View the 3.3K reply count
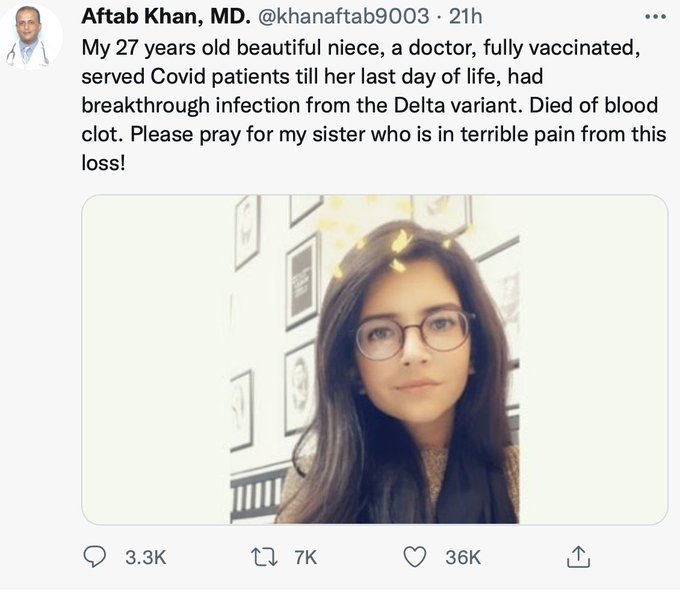Image resolution: width=680 pixels, height=599 pixels. click(x=146, y=558)
